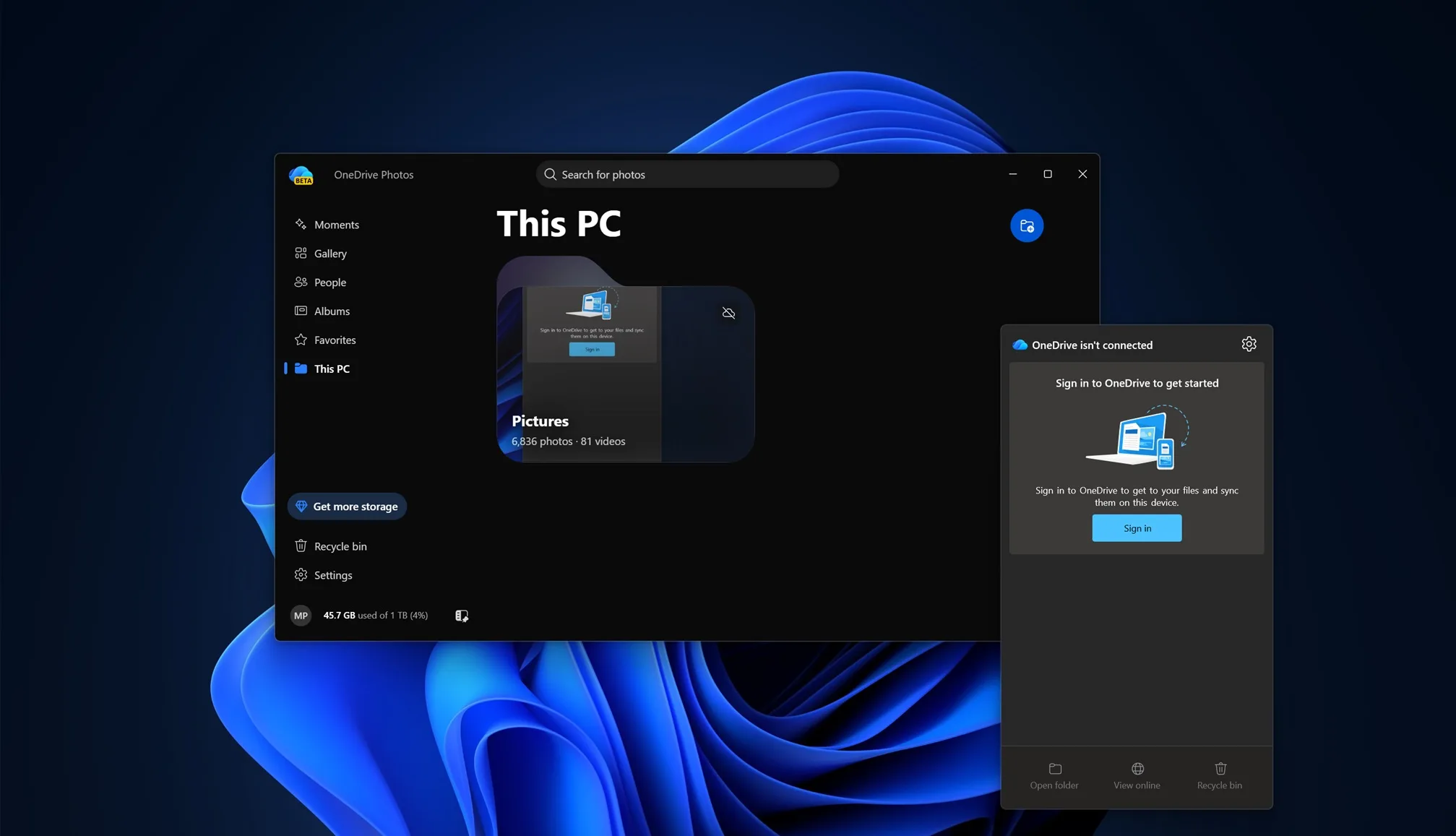Click the icon beside storage usage

(462, 616)
